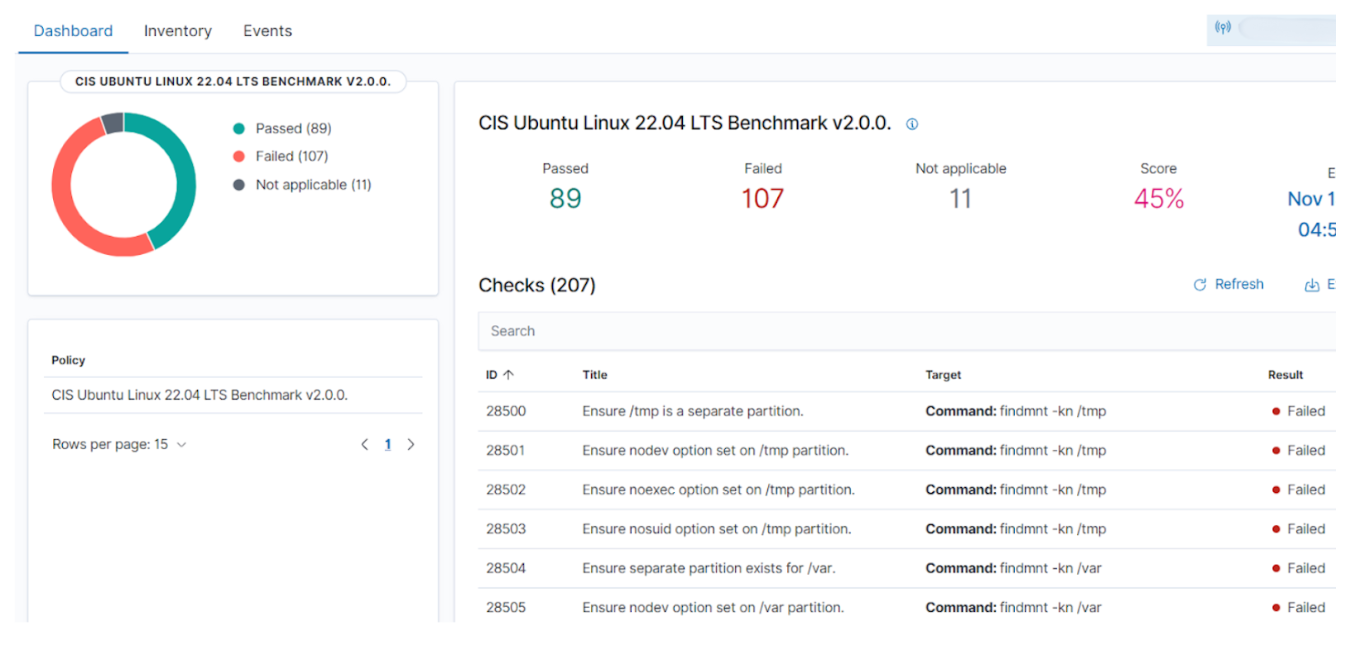Select "Ensure nosuid option set on /tmp partition."
The height and width of the screenshot is (648, 1348).
coord(717,529)
